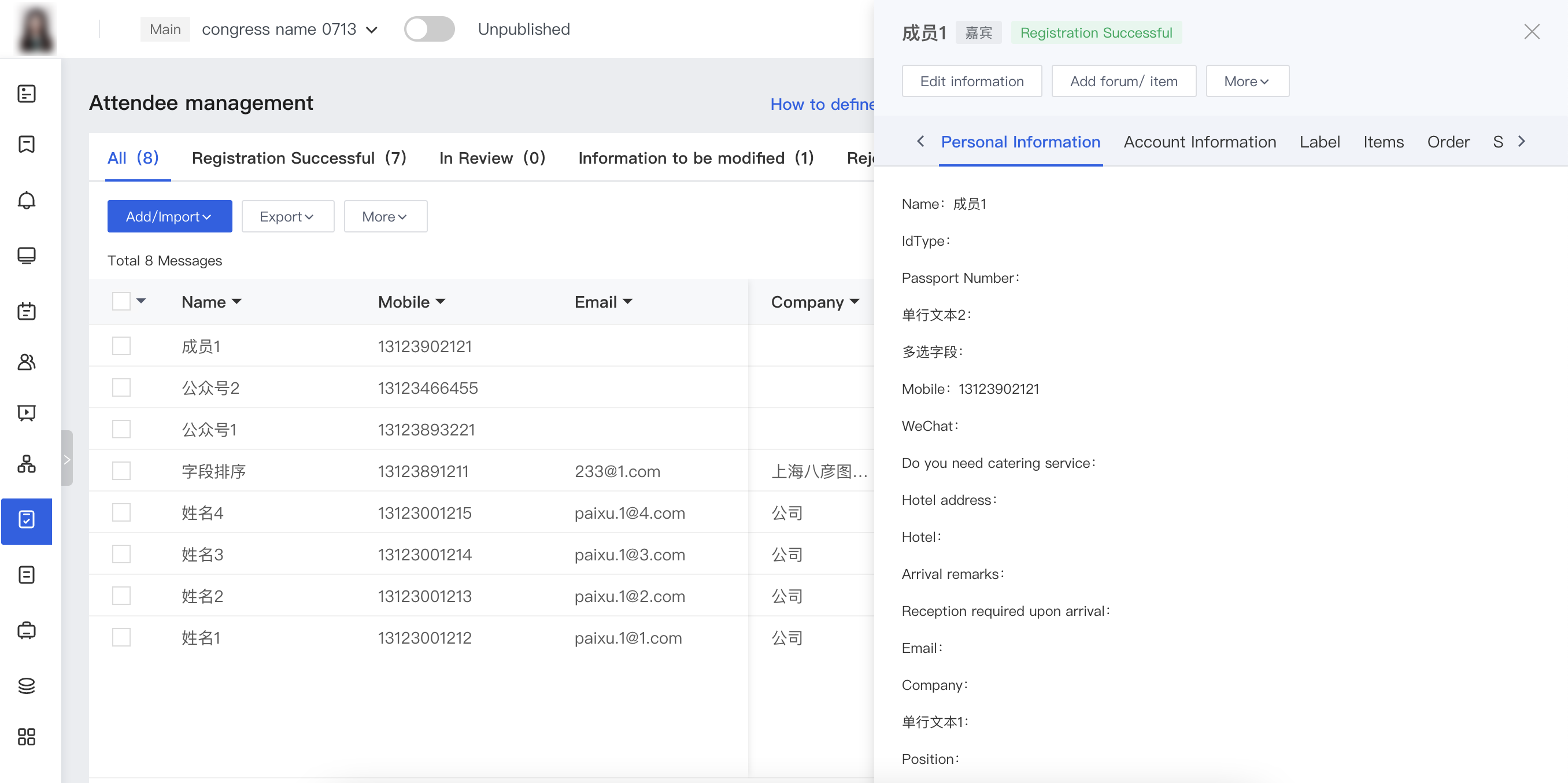Switch to Account Information tab
The height and width of the screenshot is (783, 1568).
point(1199,142)
